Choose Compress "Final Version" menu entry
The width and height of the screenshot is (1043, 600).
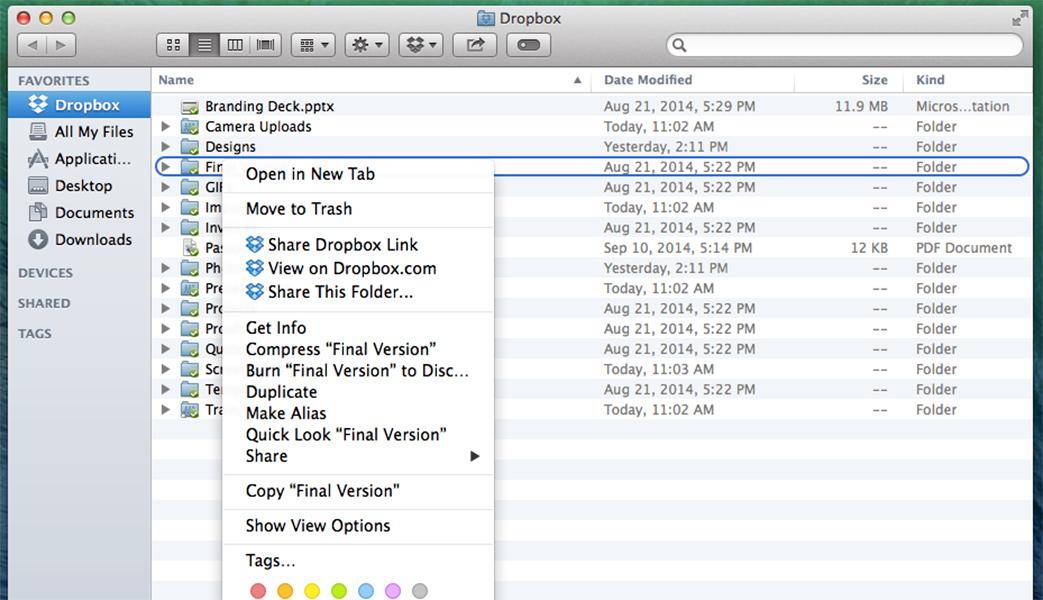[340, 349]
